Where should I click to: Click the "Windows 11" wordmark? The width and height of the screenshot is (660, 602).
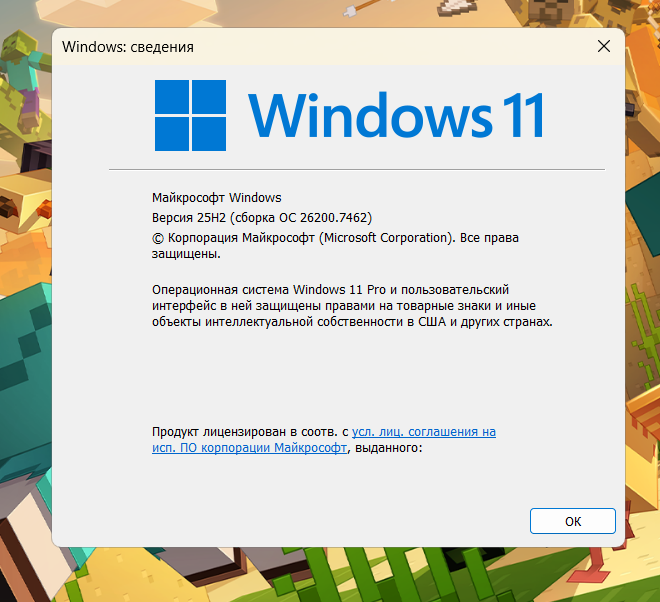pyautogui.click(x=397, y=115)
